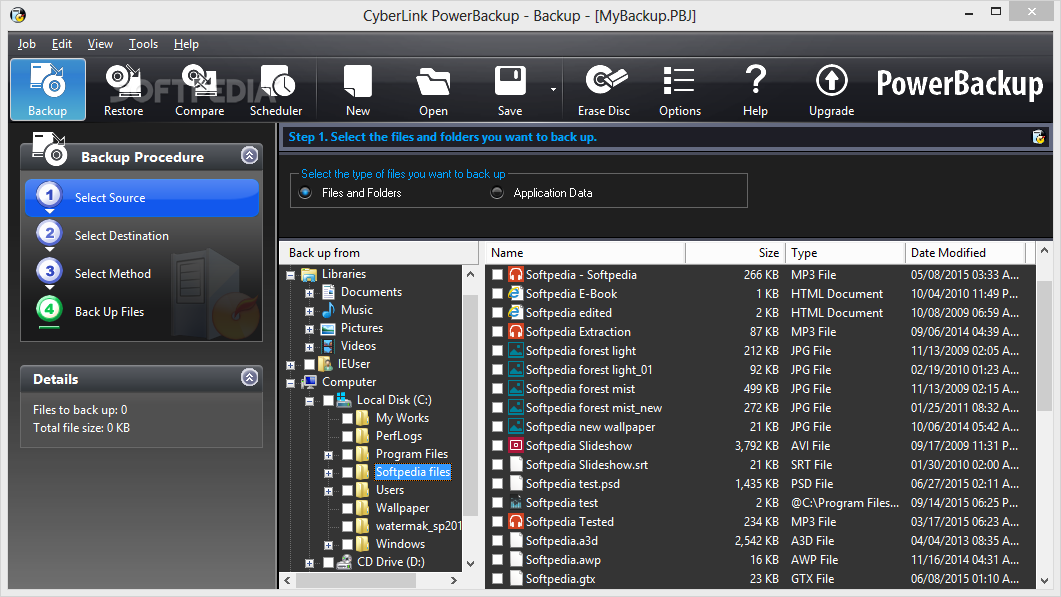Expand the Users folder node
1061x597 pixels.
tap(328, 491)
